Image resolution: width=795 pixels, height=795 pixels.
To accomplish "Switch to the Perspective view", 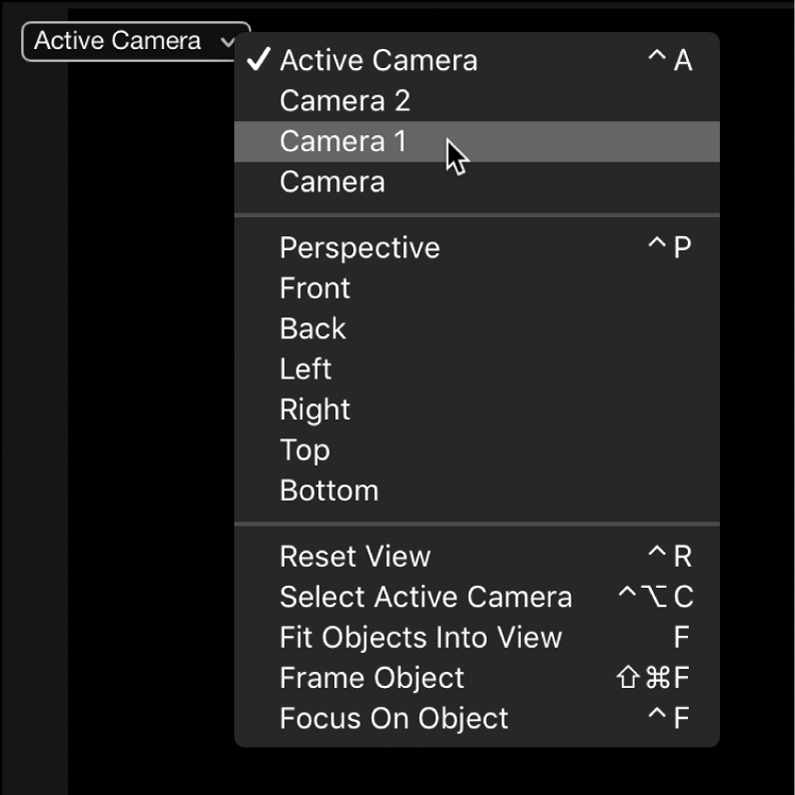I will point(359,248).
